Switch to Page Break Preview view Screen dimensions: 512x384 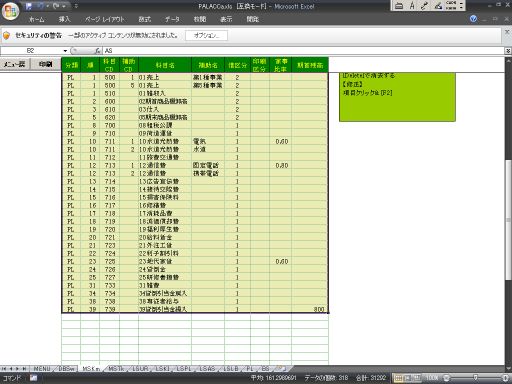(416, 378)
